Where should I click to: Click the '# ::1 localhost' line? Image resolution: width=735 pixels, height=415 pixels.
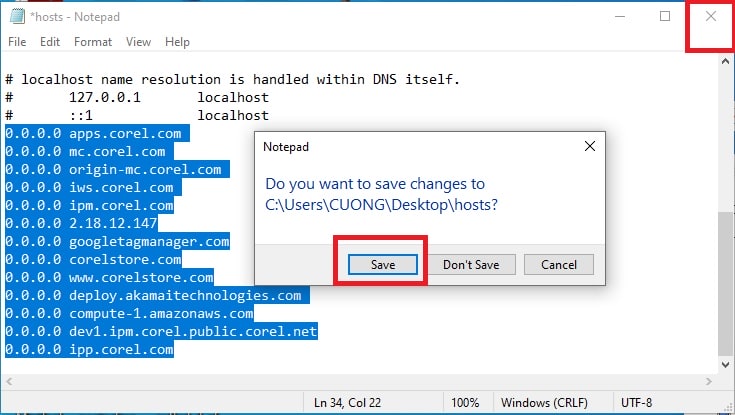(137, 115)
